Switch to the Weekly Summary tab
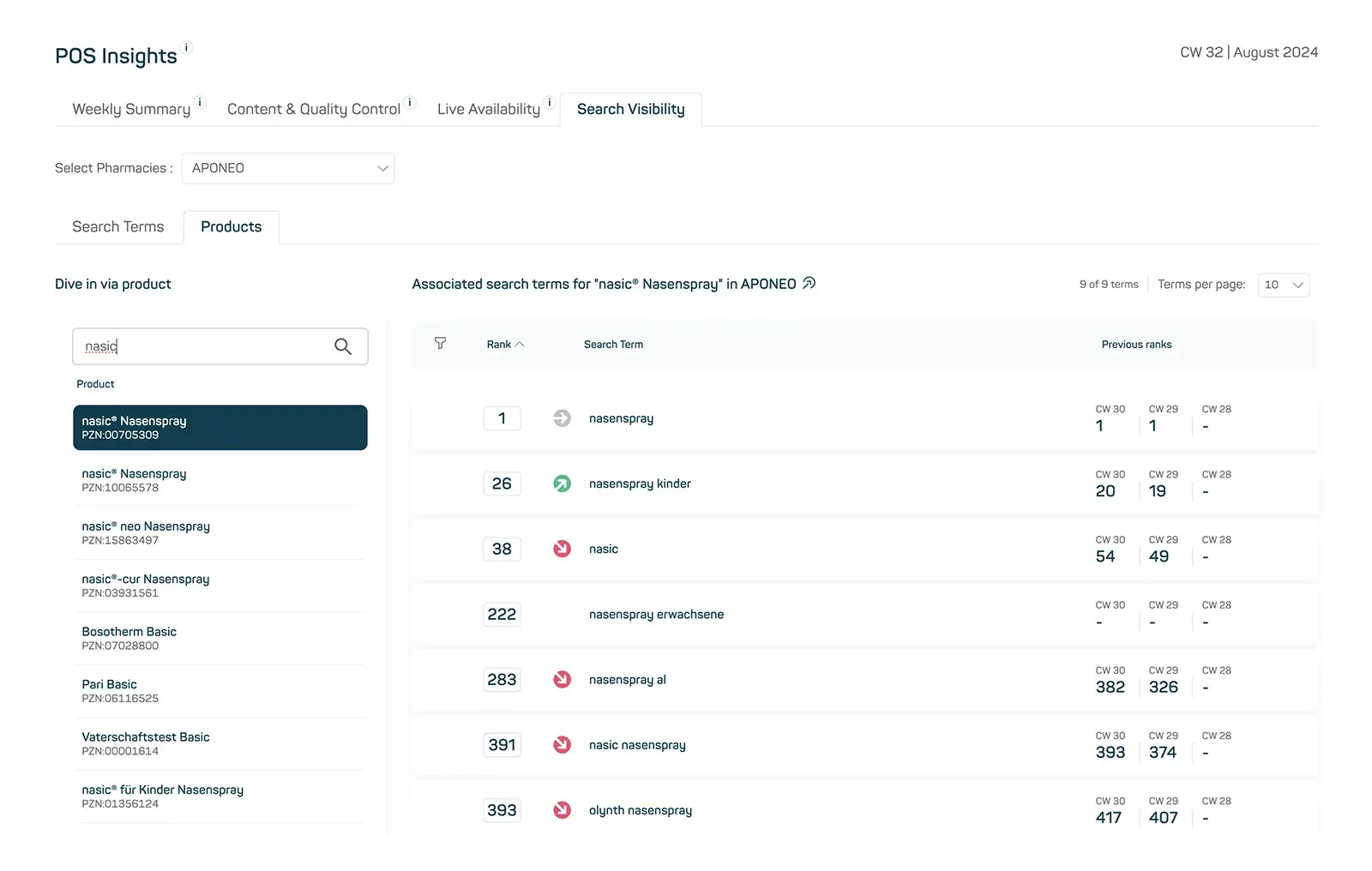 click(131, 109)
